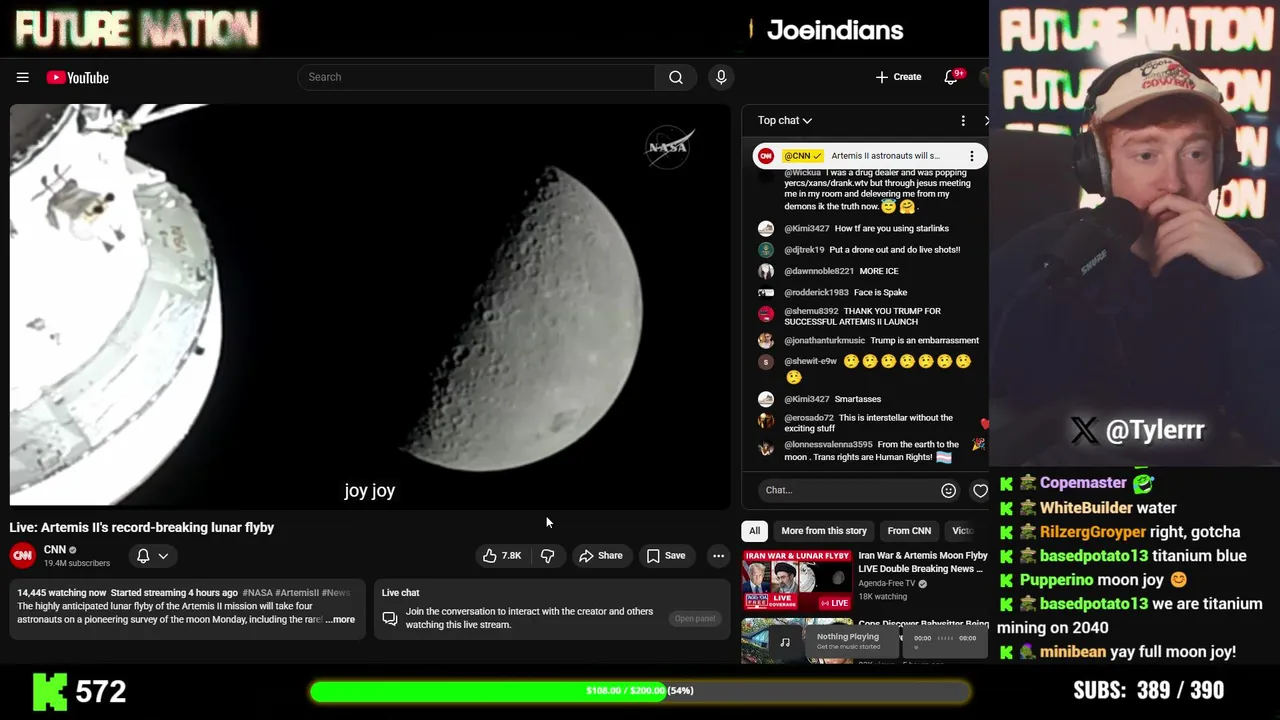Toggle CNN channel notification bell dropdown
The height and width of the screenshot is (720, 1280).
(152, 555)
